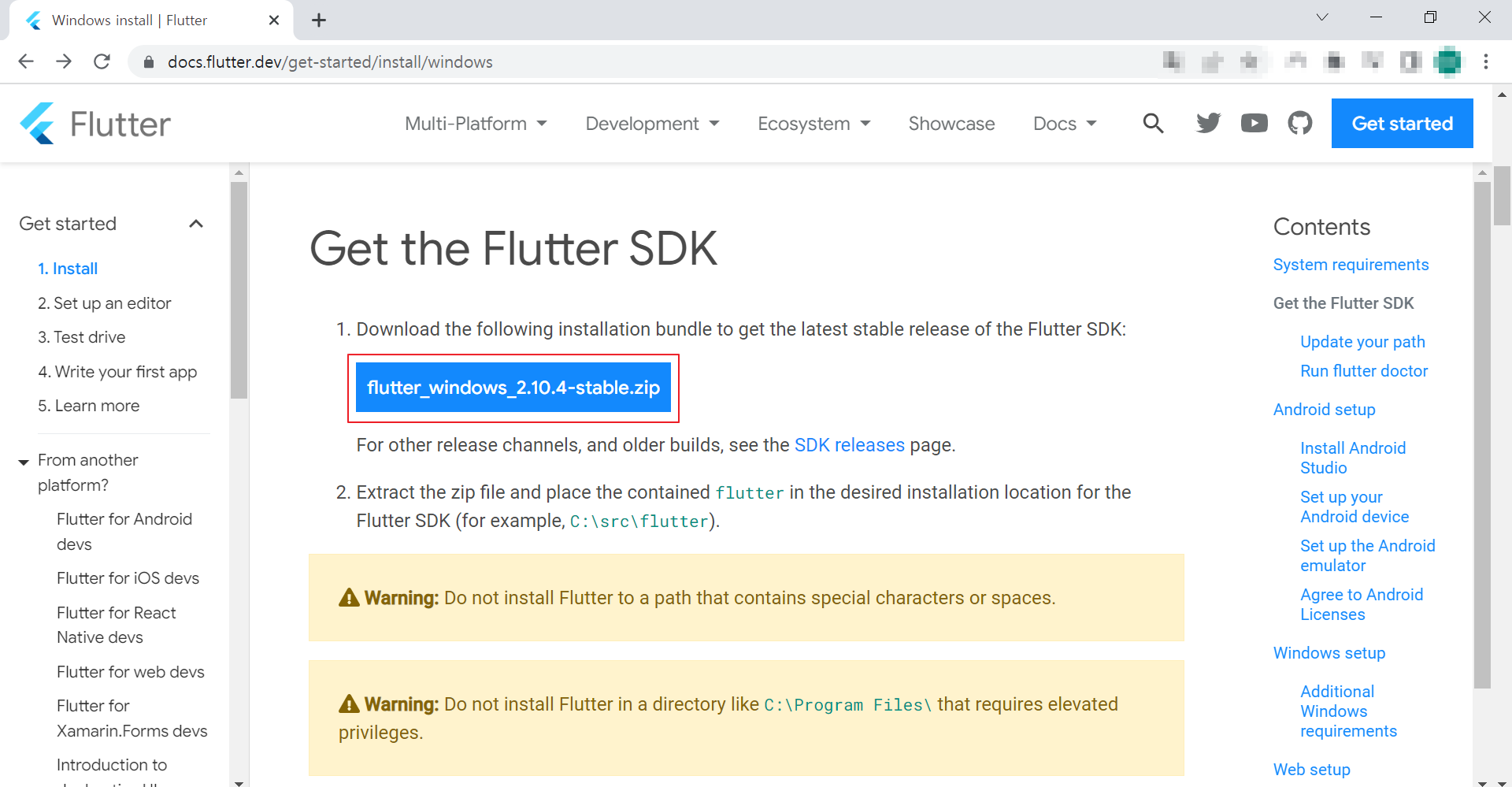Image resolution: width=1512 pixels, height=787 pixels.
Task: Expand the Development dropdown menu
Action: 652,124
